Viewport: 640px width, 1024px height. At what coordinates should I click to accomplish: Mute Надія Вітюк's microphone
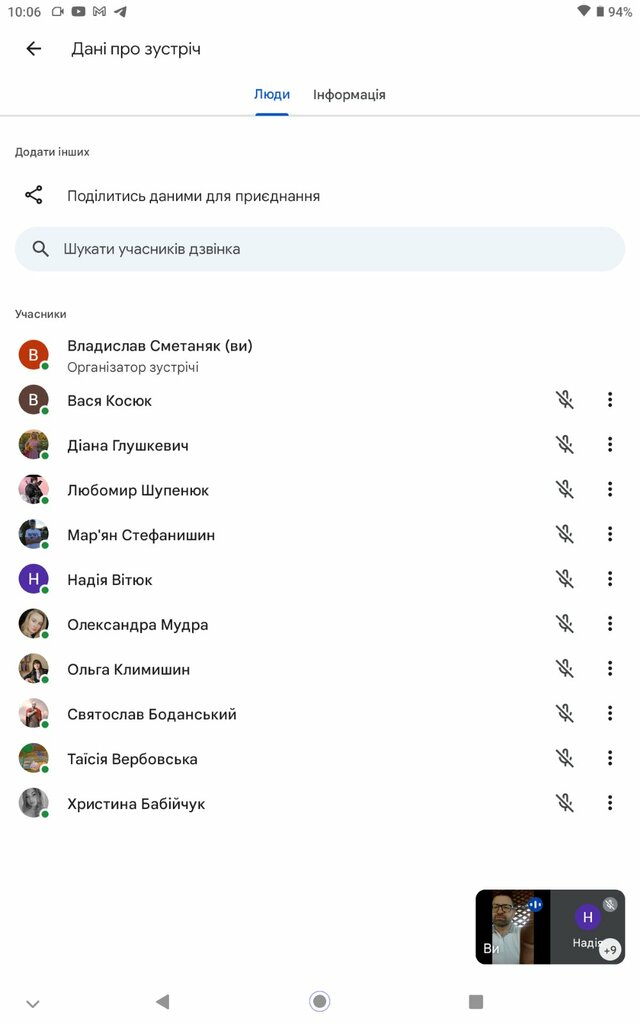[x=565, y=579]
